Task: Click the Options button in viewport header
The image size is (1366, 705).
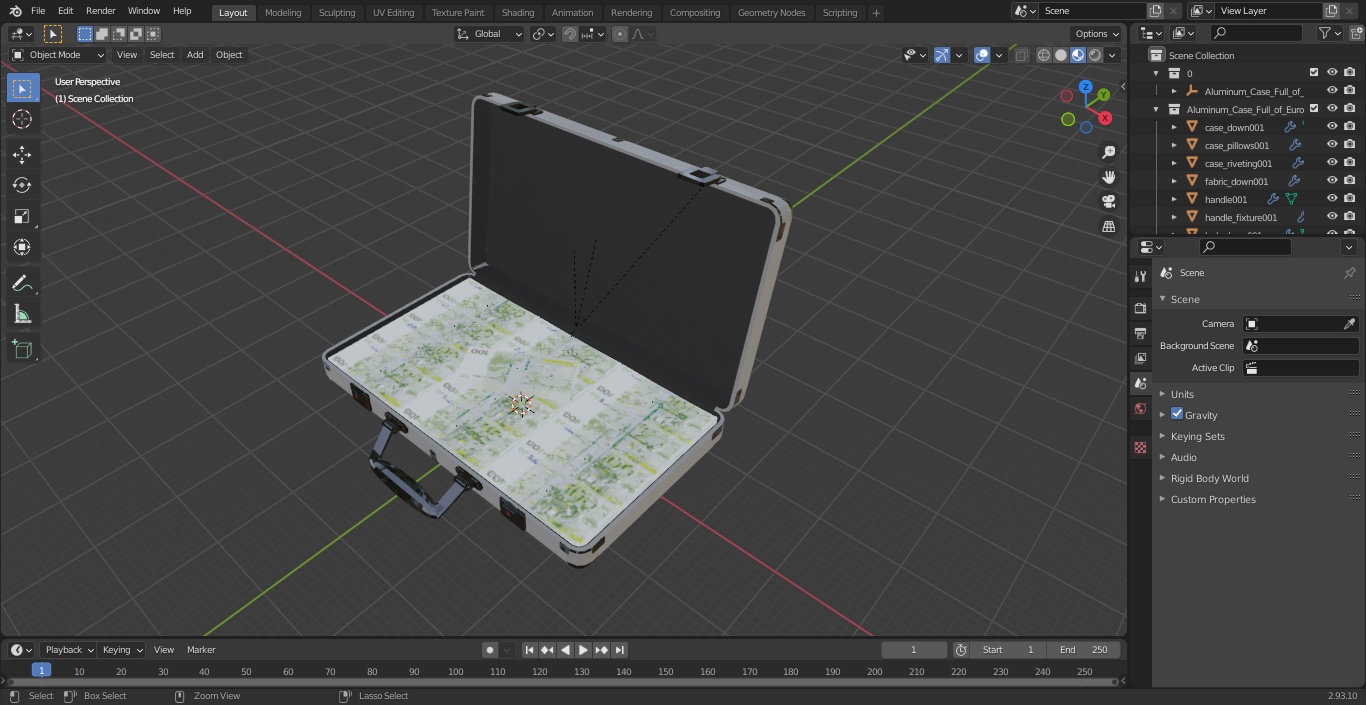Action: (x=1097, y=34)
